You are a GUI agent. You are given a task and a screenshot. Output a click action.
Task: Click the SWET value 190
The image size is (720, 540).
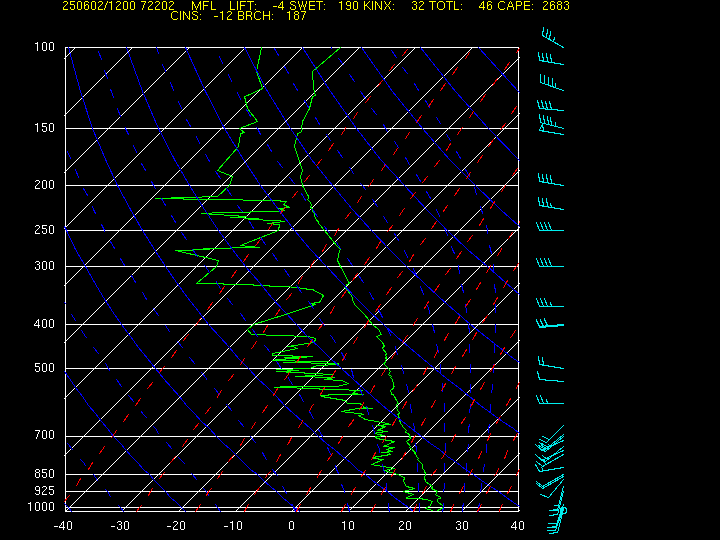pos(348,6)
